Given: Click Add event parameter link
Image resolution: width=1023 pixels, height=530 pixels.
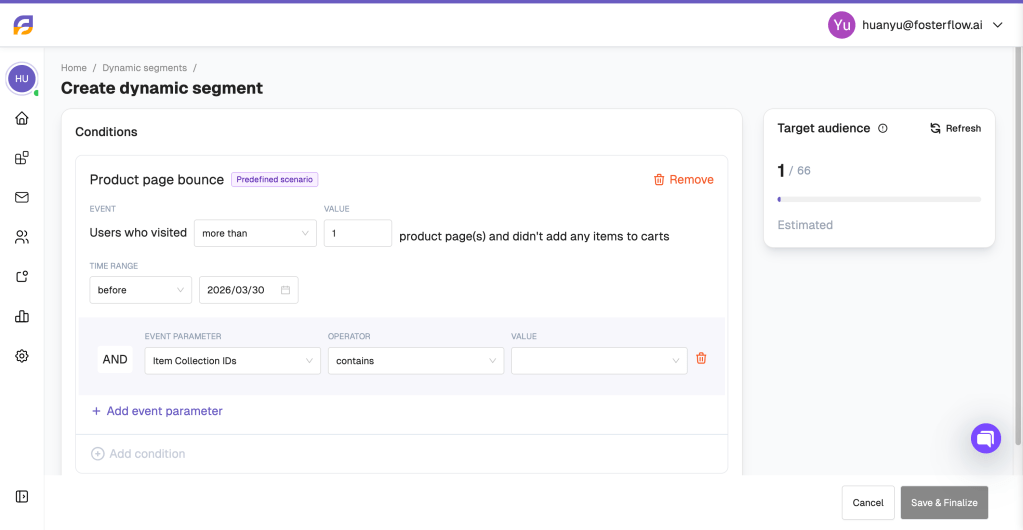Looking at the screenshot, I should 157,411.
